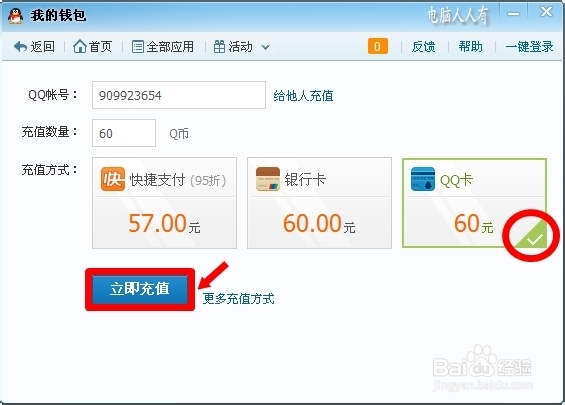Click the orange 快 quick-pay icon
The image size is (565, 405).
pyautogui.click(x=113, y=179)
